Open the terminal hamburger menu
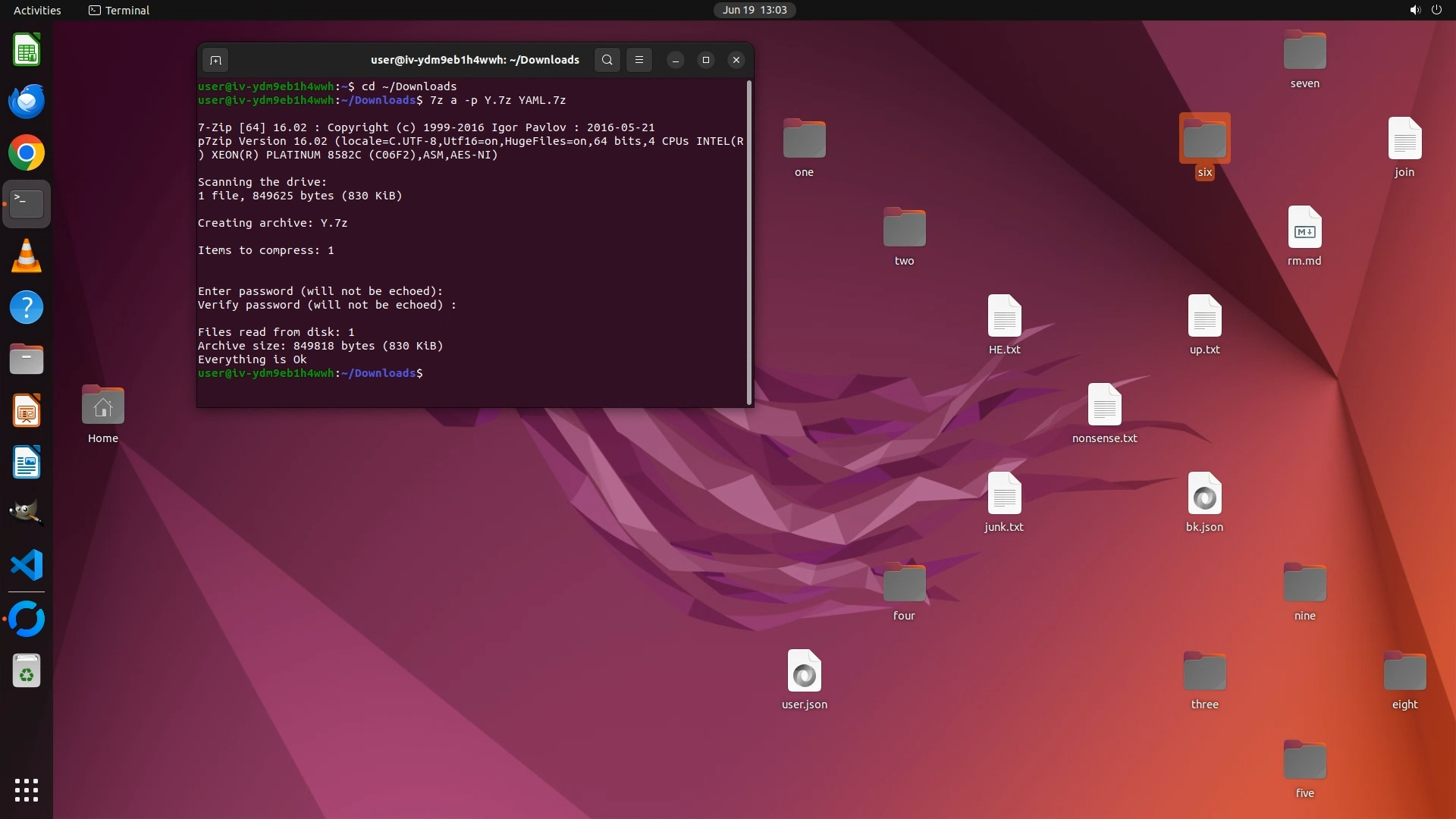 (x=639, y=60)
